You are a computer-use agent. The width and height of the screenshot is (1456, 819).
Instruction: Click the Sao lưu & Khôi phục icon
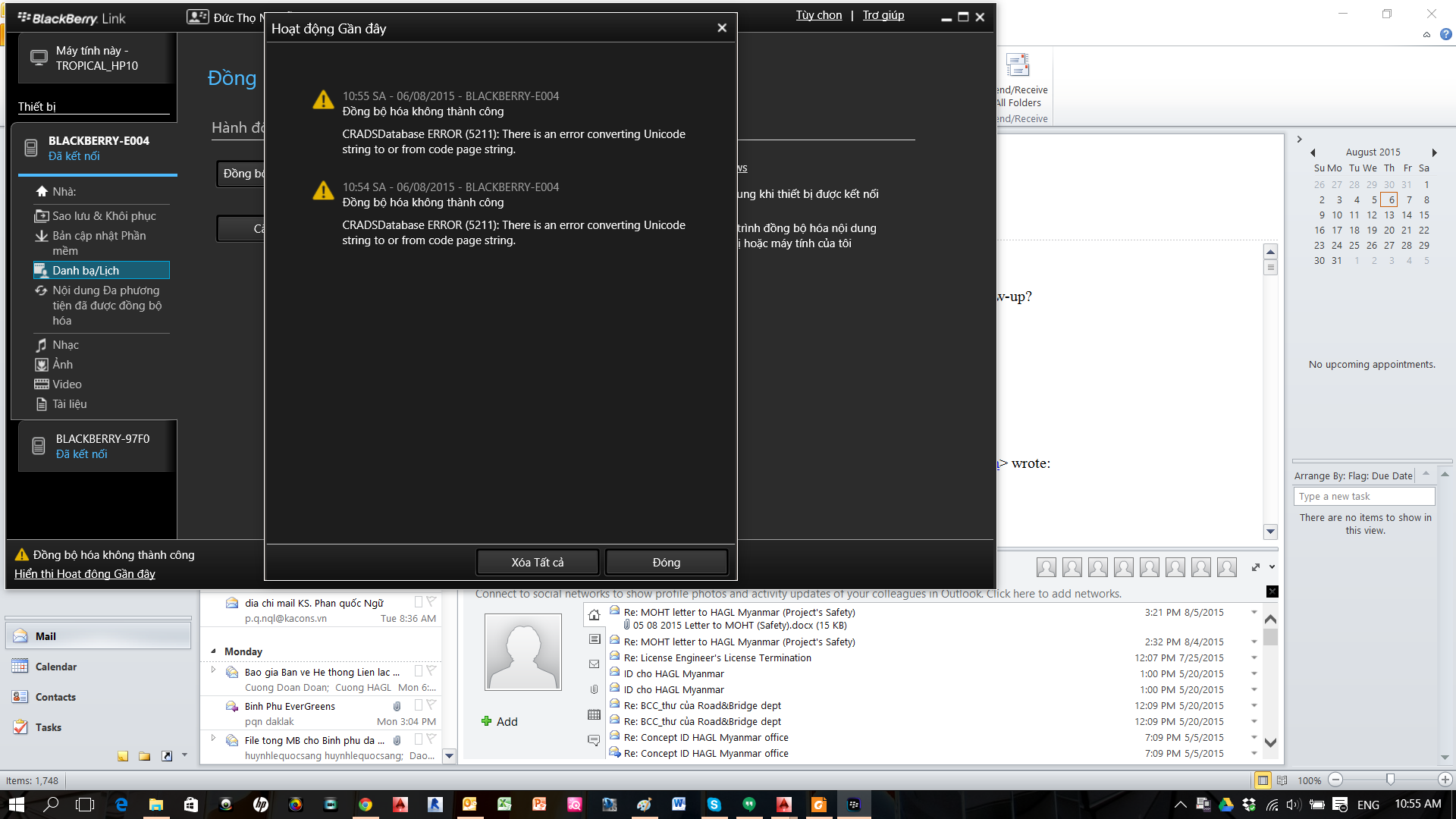tap(42, 216)
